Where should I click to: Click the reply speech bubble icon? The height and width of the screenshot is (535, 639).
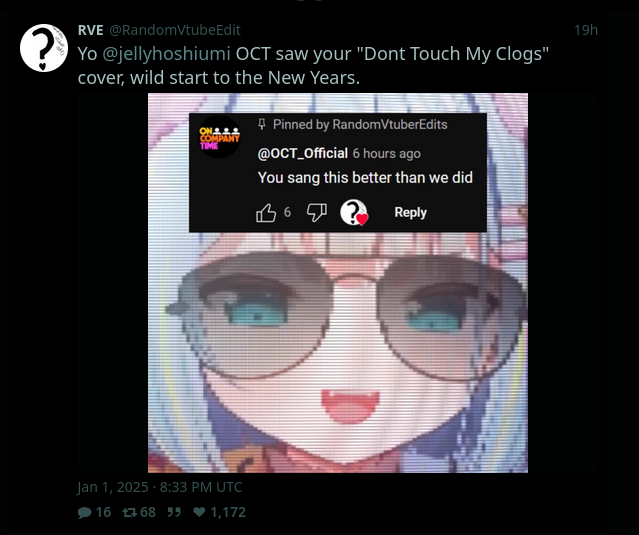(84, 512)
